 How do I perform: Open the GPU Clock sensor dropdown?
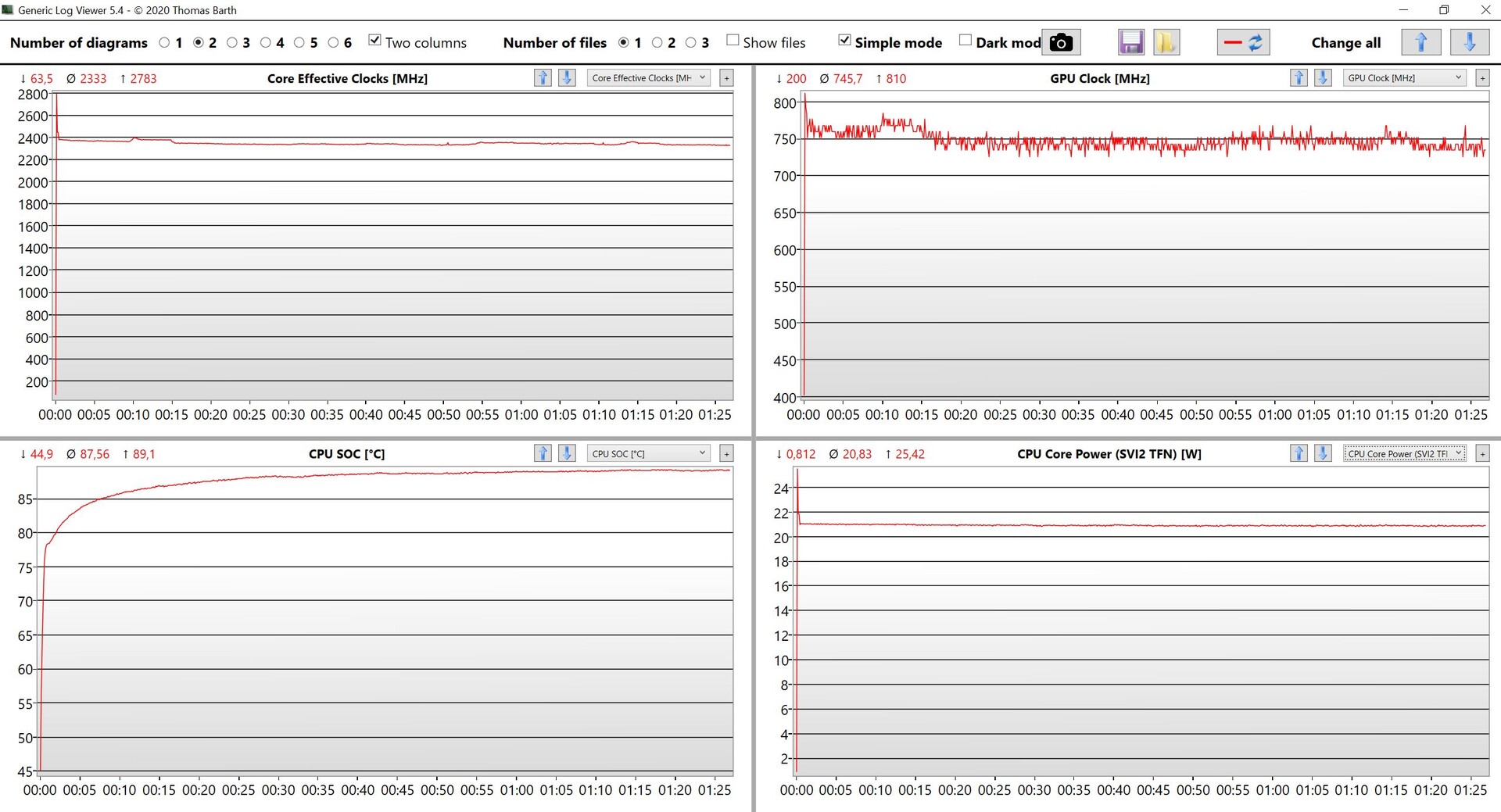pyautogui.click(x=1405, y=77)
